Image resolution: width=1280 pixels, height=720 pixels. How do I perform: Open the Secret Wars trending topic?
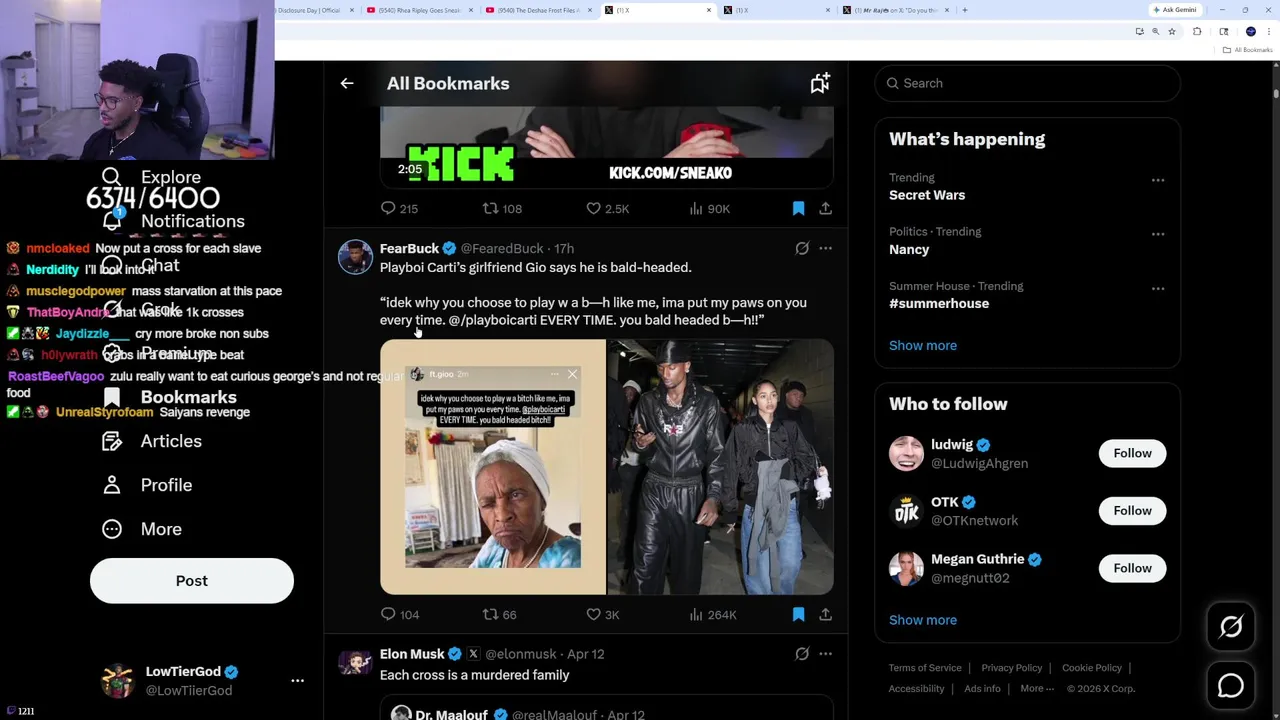927,195
